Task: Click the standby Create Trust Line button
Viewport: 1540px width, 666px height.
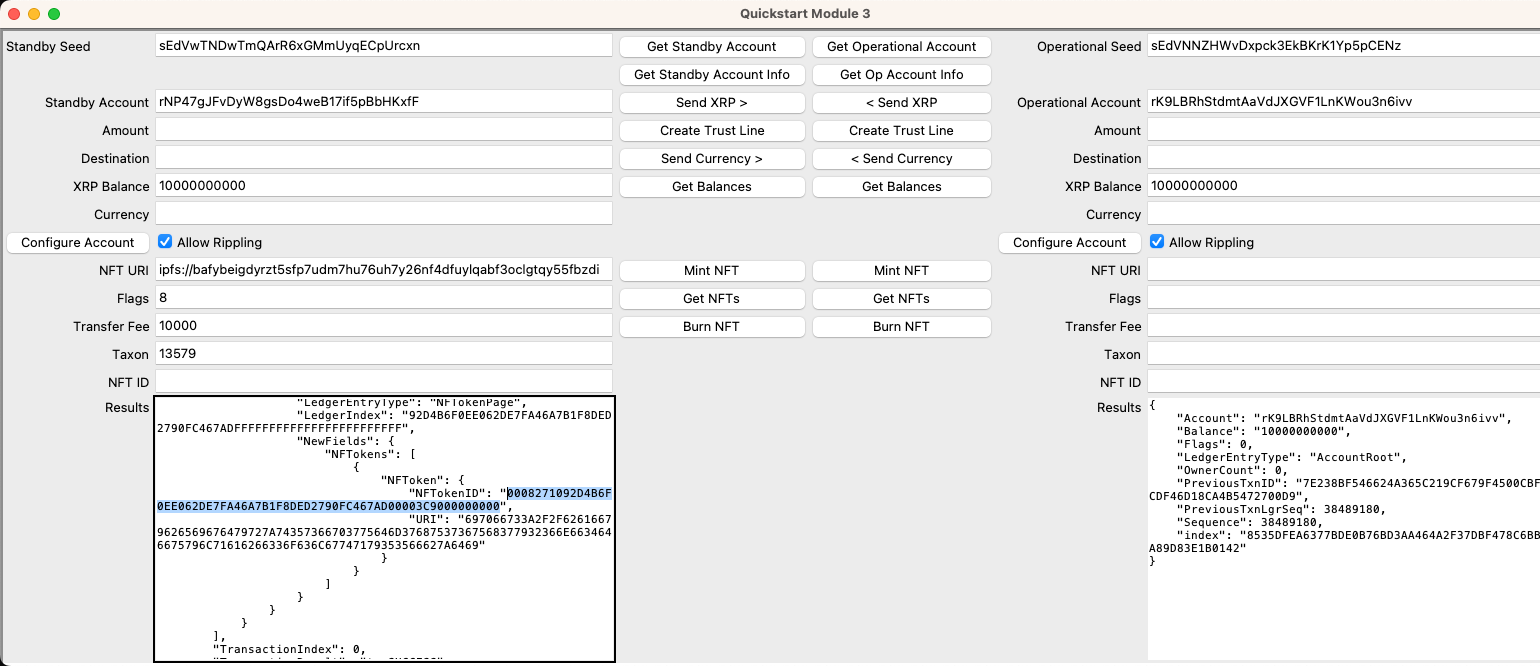Action: point(711,131)
